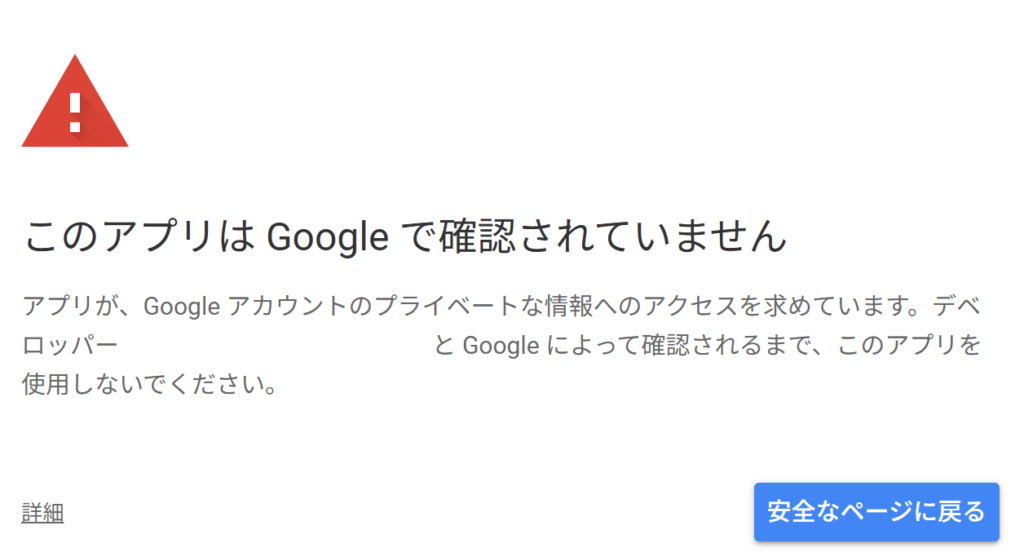
Task: Click the word Google in the heading
Action: pyautogui.click(x=327, y=236)
